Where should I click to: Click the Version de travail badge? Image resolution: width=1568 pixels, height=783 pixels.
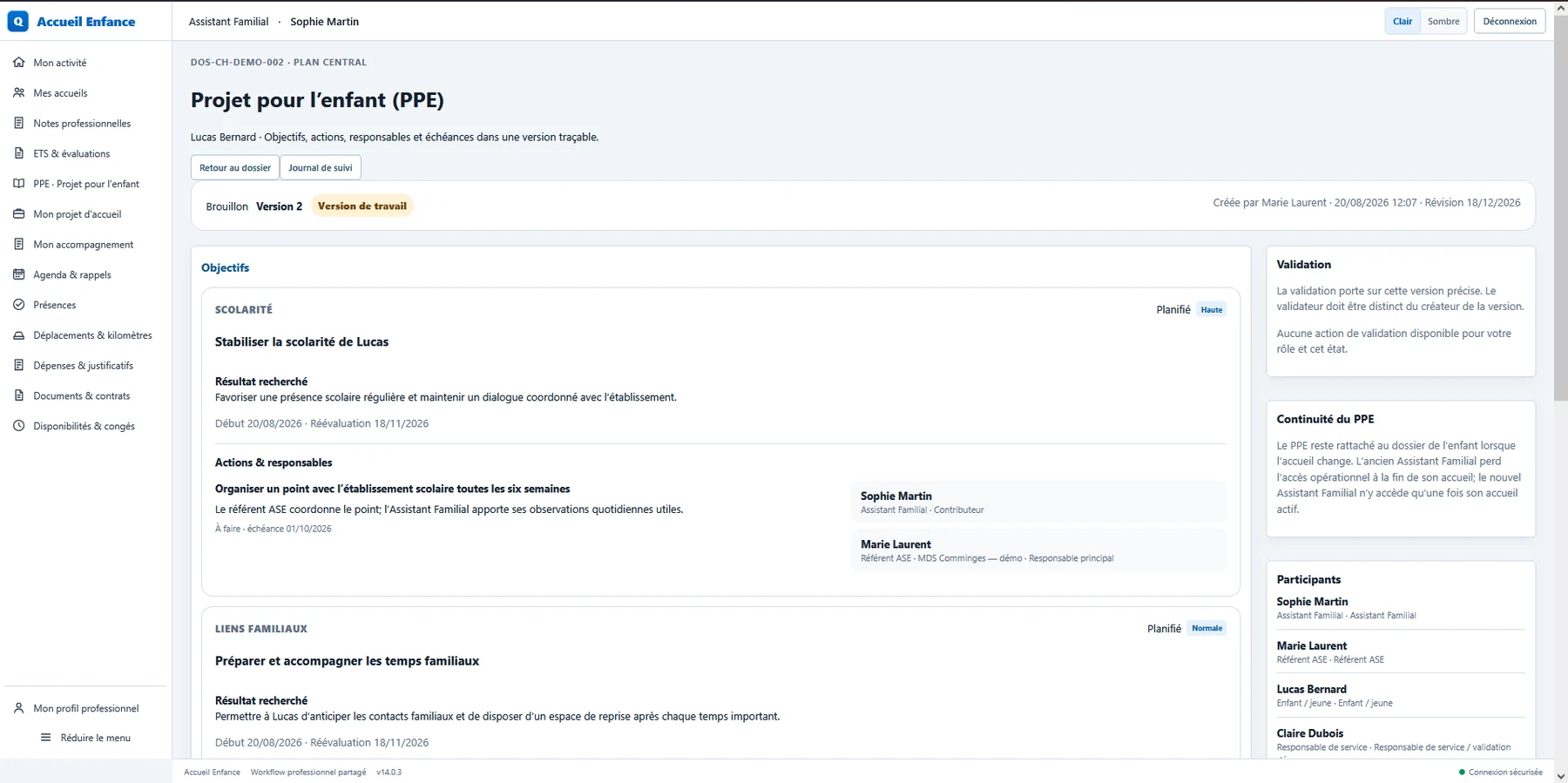point(362,206)
